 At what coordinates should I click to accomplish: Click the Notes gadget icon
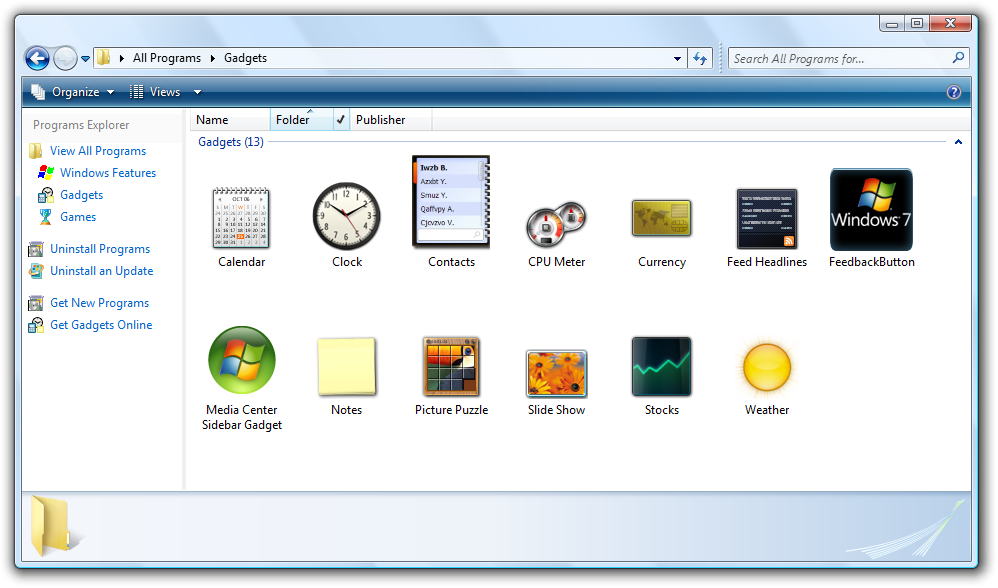(346, 366)
